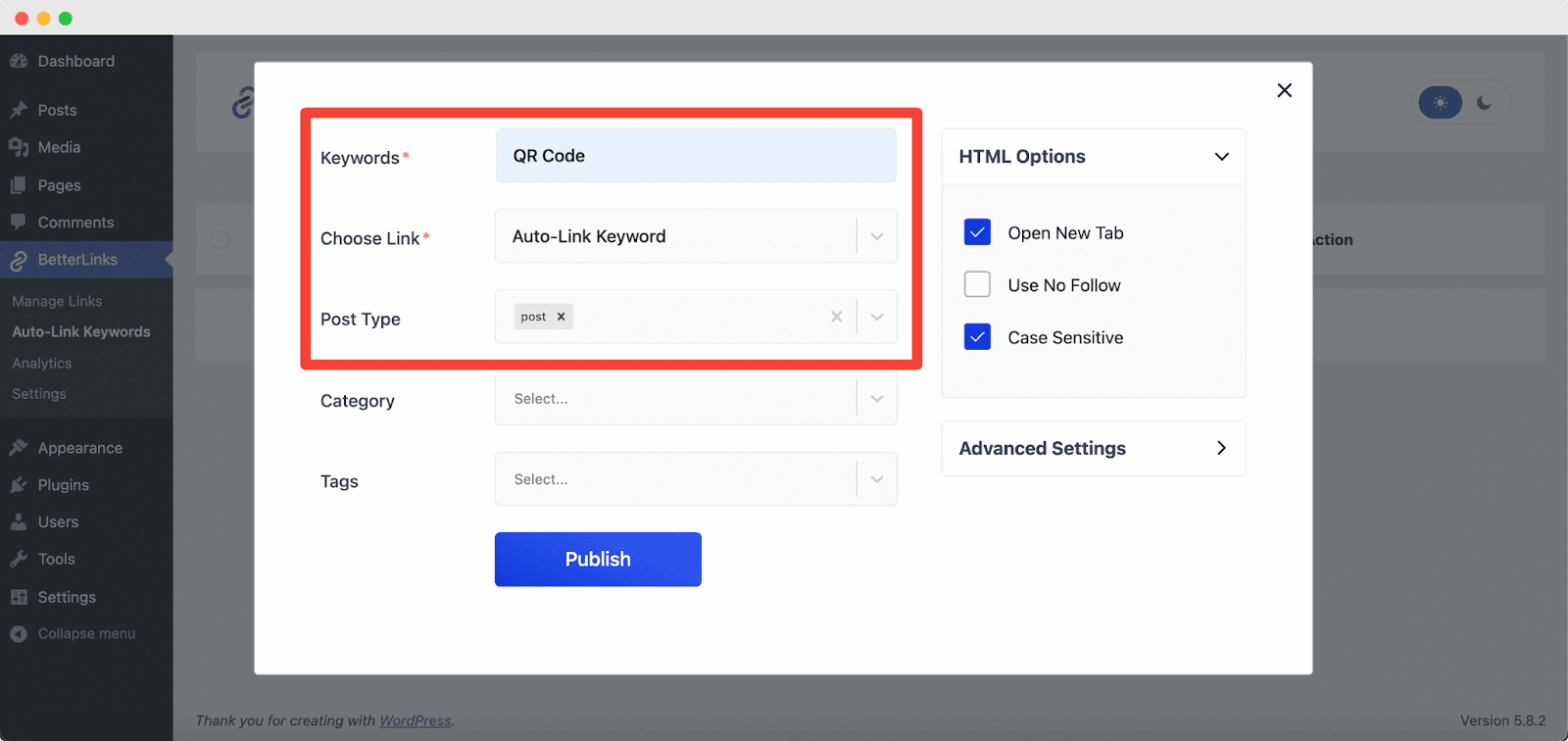The width and height of the screenshot is (1568, 741).
Task: Open Analytics in BetterLinks submenu
Action: point(42,363)
